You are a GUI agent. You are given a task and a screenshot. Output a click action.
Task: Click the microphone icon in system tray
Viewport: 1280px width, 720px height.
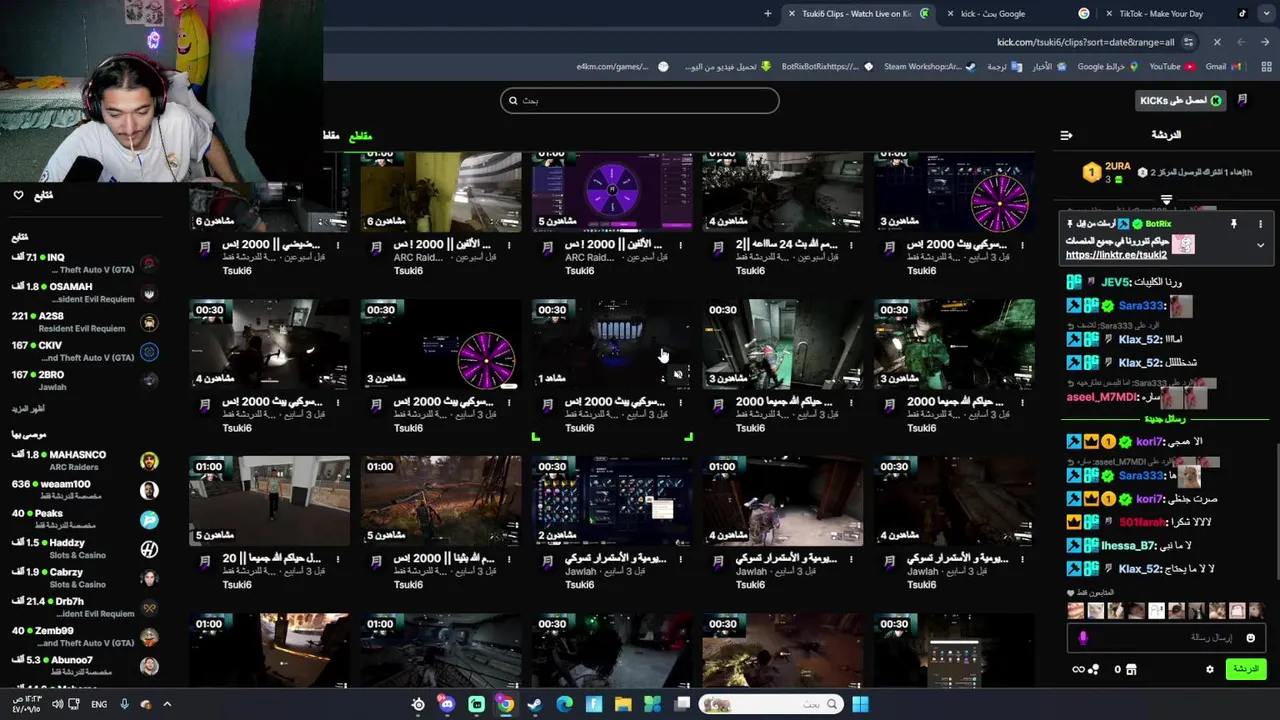point(125,704)
